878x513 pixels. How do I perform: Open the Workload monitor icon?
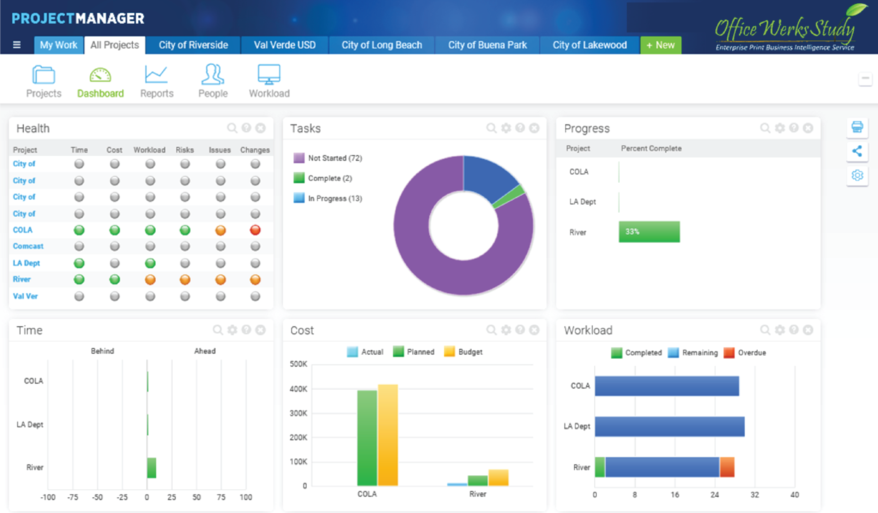tap(269, 76)
